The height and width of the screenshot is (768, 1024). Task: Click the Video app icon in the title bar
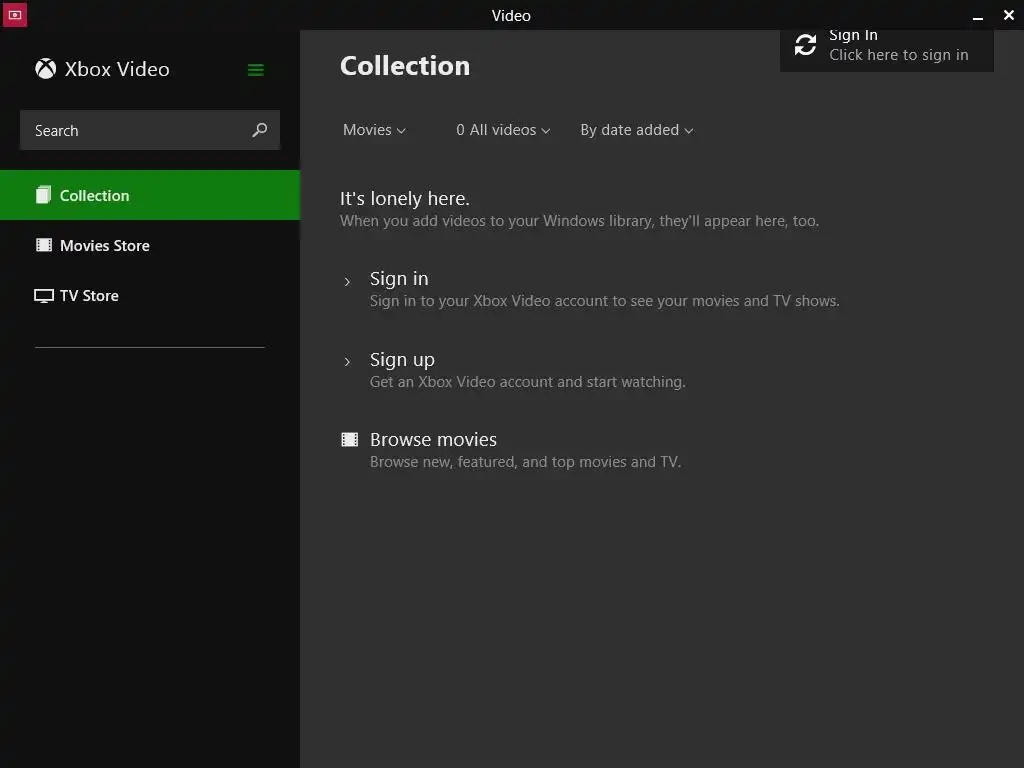click(x=14, y=15)
